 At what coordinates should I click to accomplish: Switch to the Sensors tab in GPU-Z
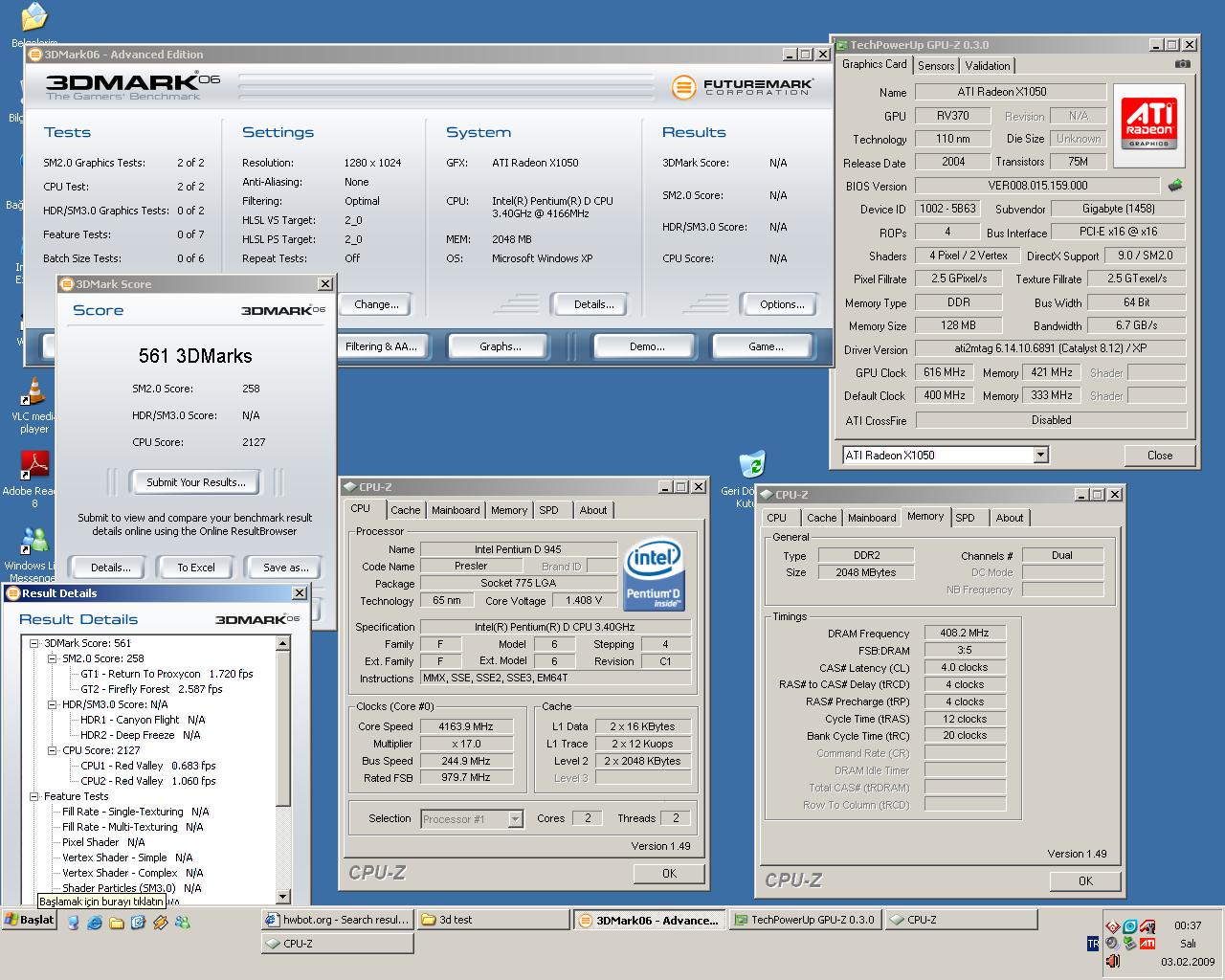(936, 66)
